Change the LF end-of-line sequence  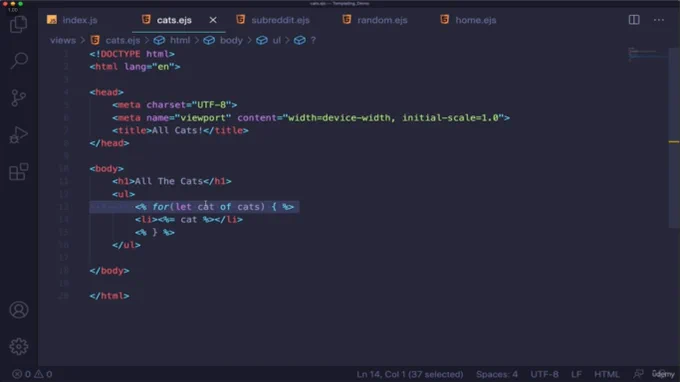[576, 374]
